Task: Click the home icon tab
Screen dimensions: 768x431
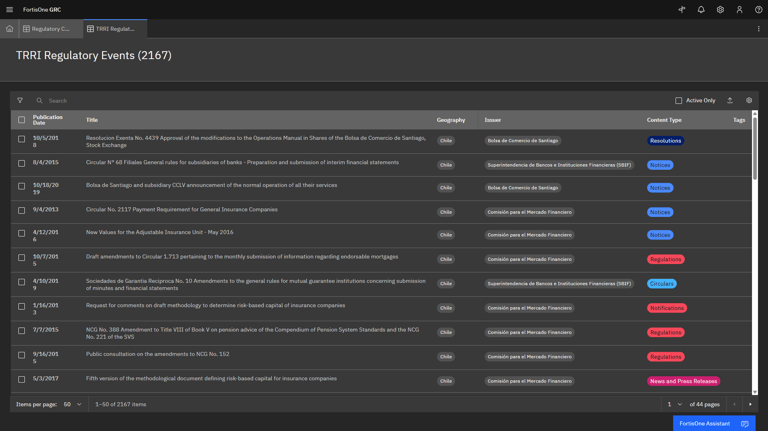Action: point(10,29)
